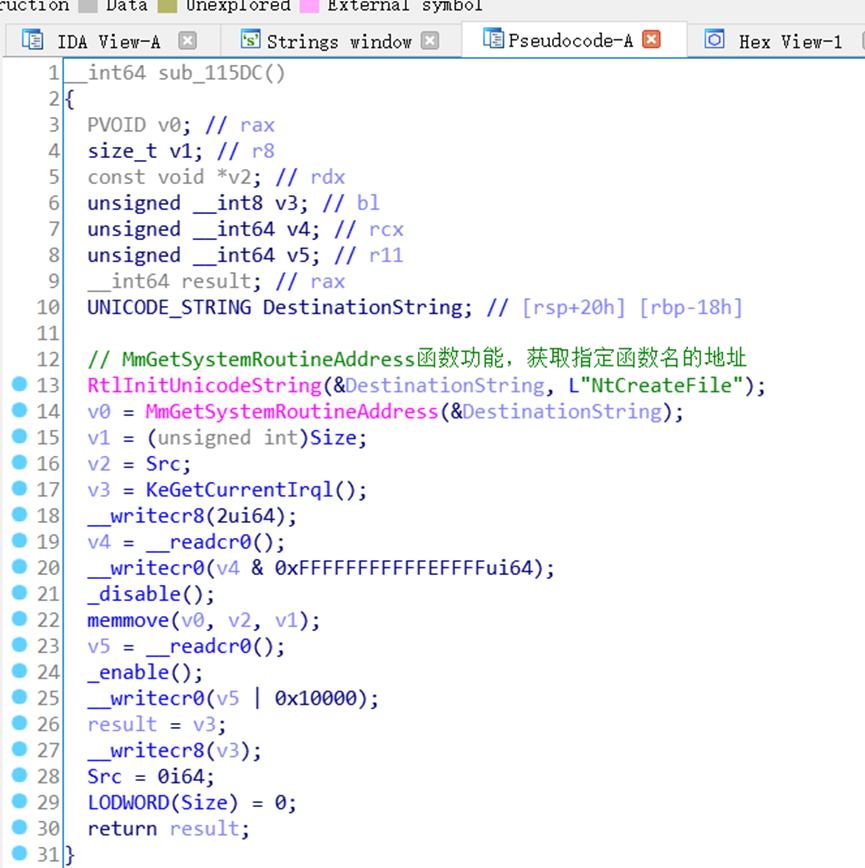Click PVOID v0 declaration on line 3
The height and width of the screenshot is (868, 865).
click(x=139, y=125)
